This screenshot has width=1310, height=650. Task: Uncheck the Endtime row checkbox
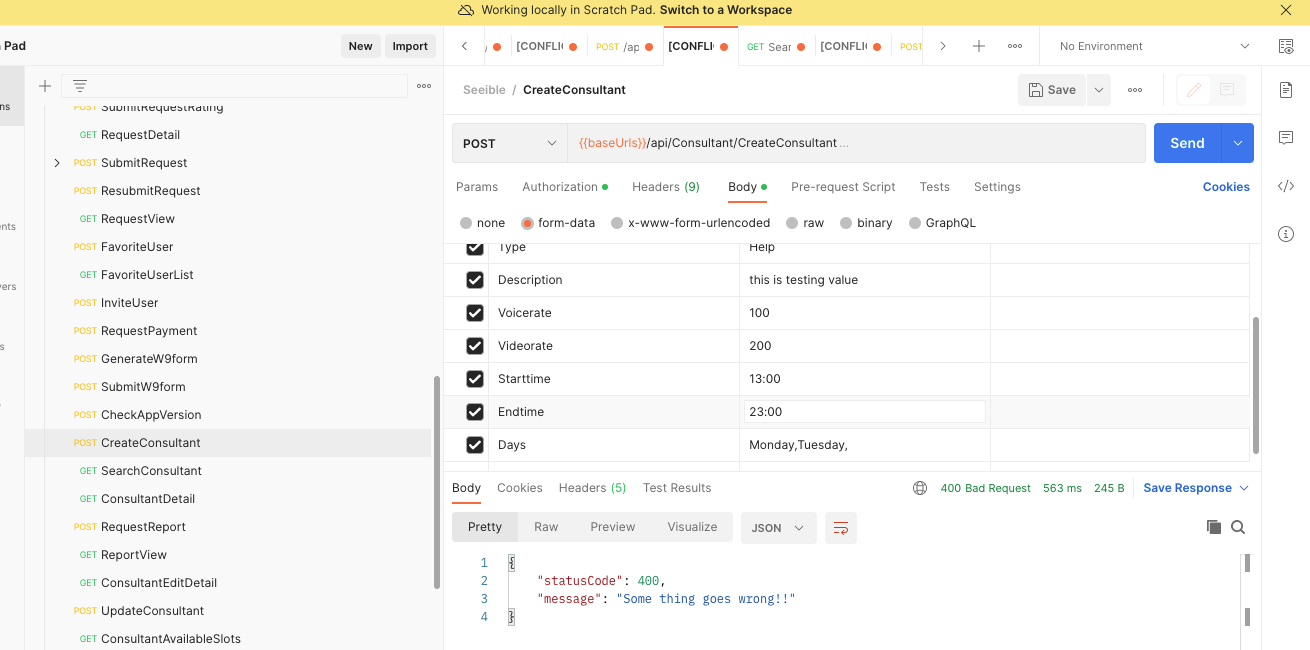coord(475,412)
